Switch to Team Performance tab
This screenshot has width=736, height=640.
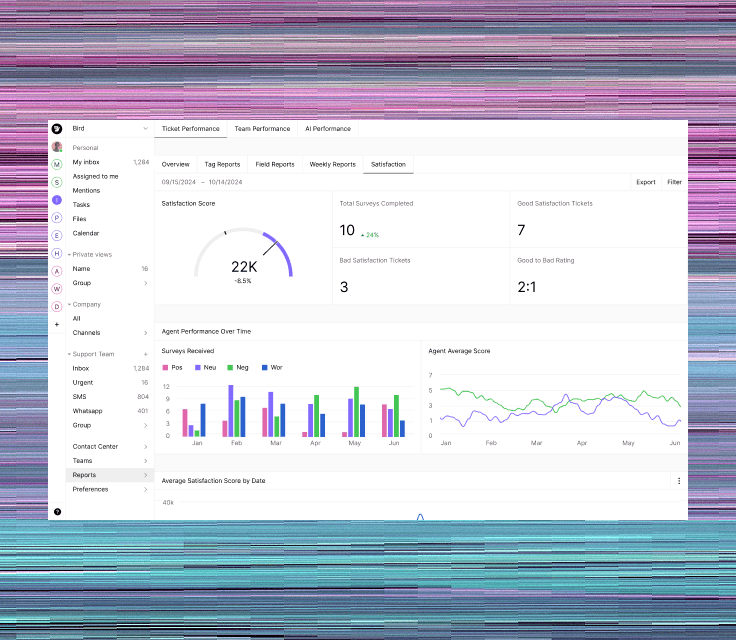coord(262,129)
